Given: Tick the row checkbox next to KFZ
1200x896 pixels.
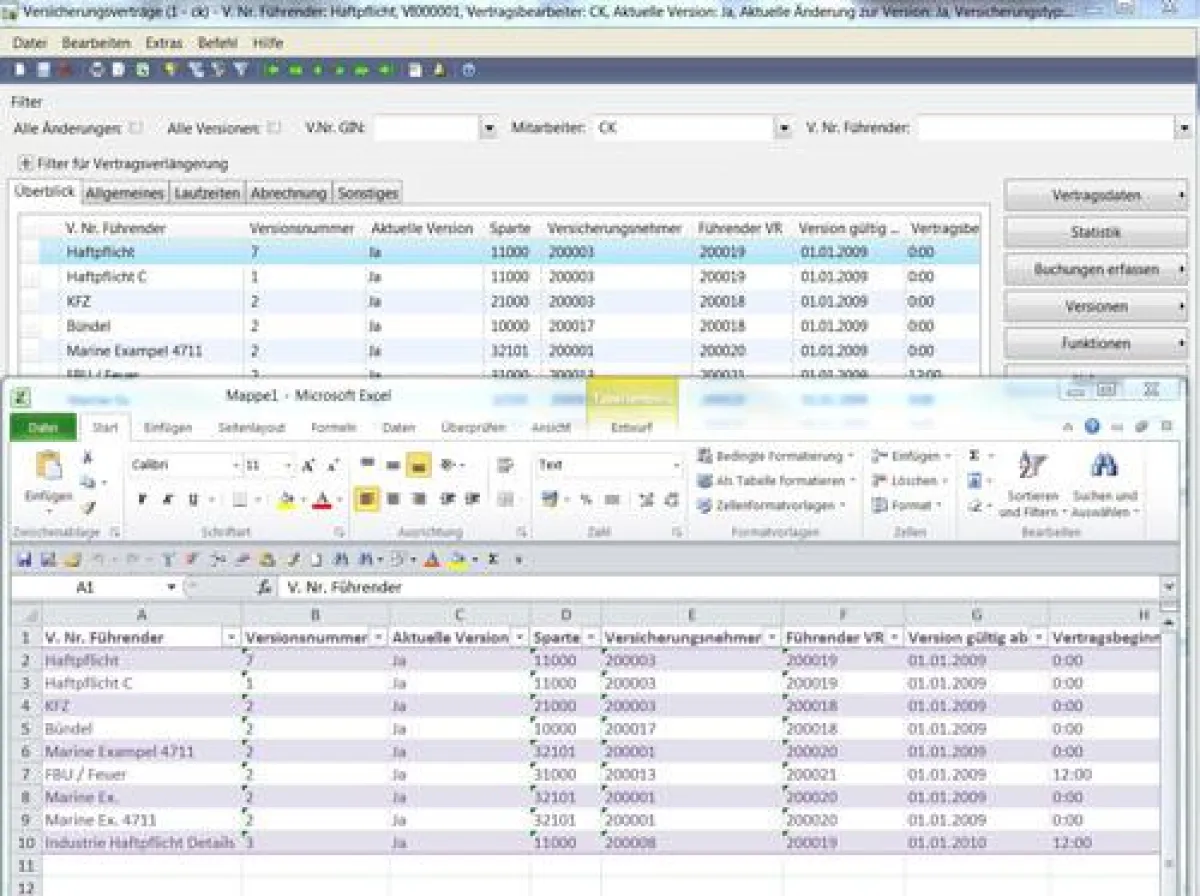Looking at the screenshot, I should [x=30, y=302].
